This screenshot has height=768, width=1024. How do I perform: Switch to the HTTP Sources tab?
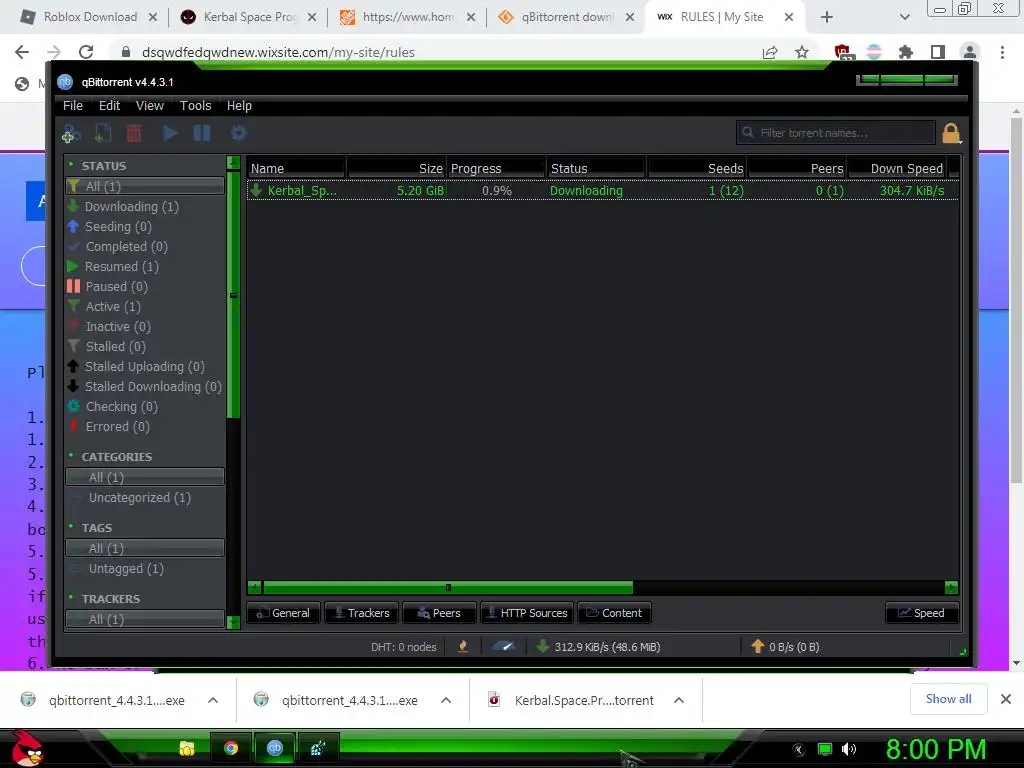(527, 613)
